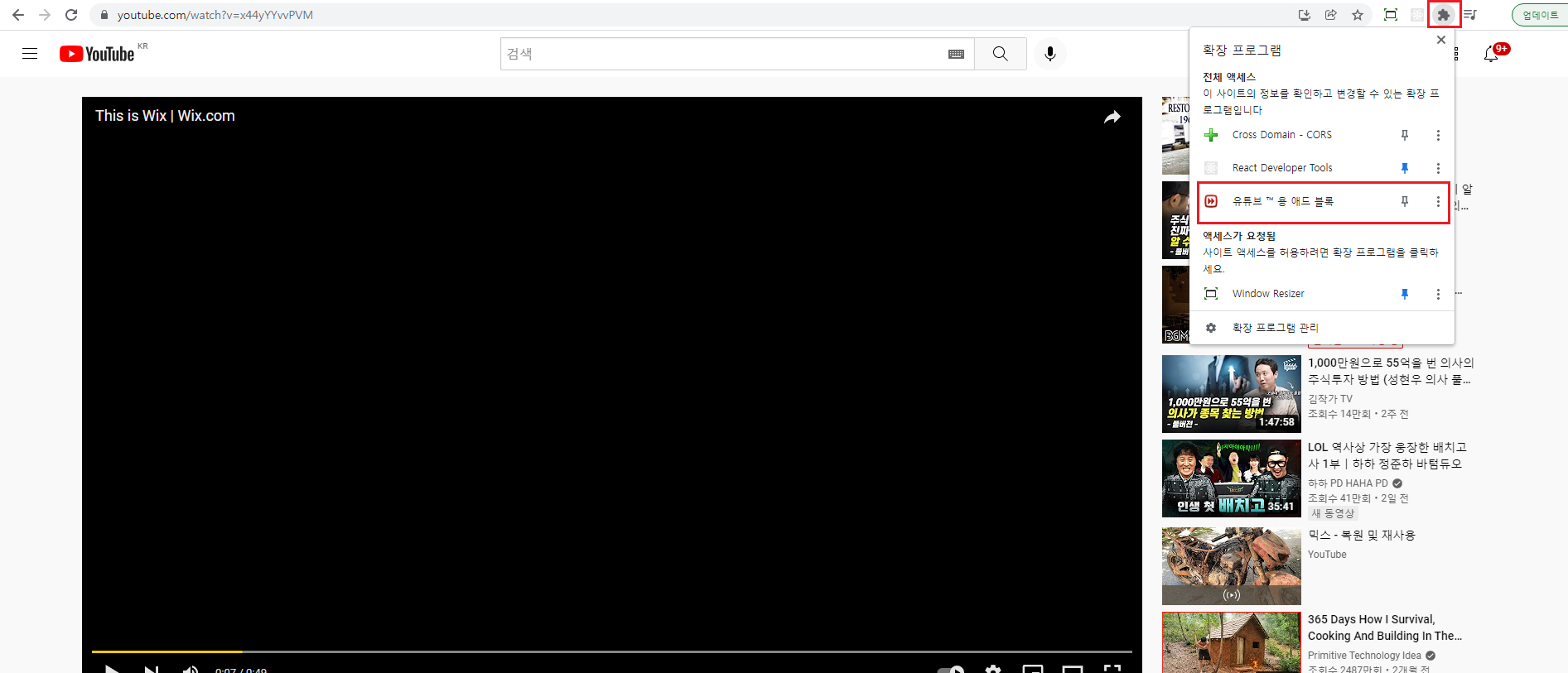Viewport: 1568px width, 673px height.
Task: Click the install app icon in address bar
Action: click(1305, 15)
